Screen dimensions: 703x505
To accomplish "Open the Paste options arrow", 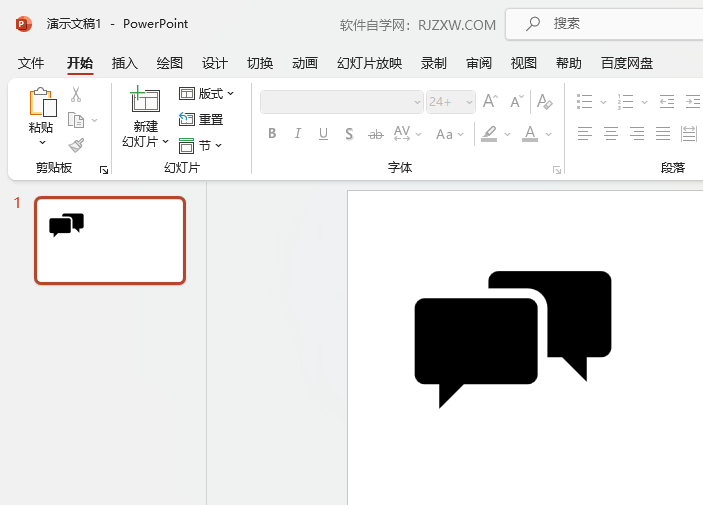I will tap(42, 143).
